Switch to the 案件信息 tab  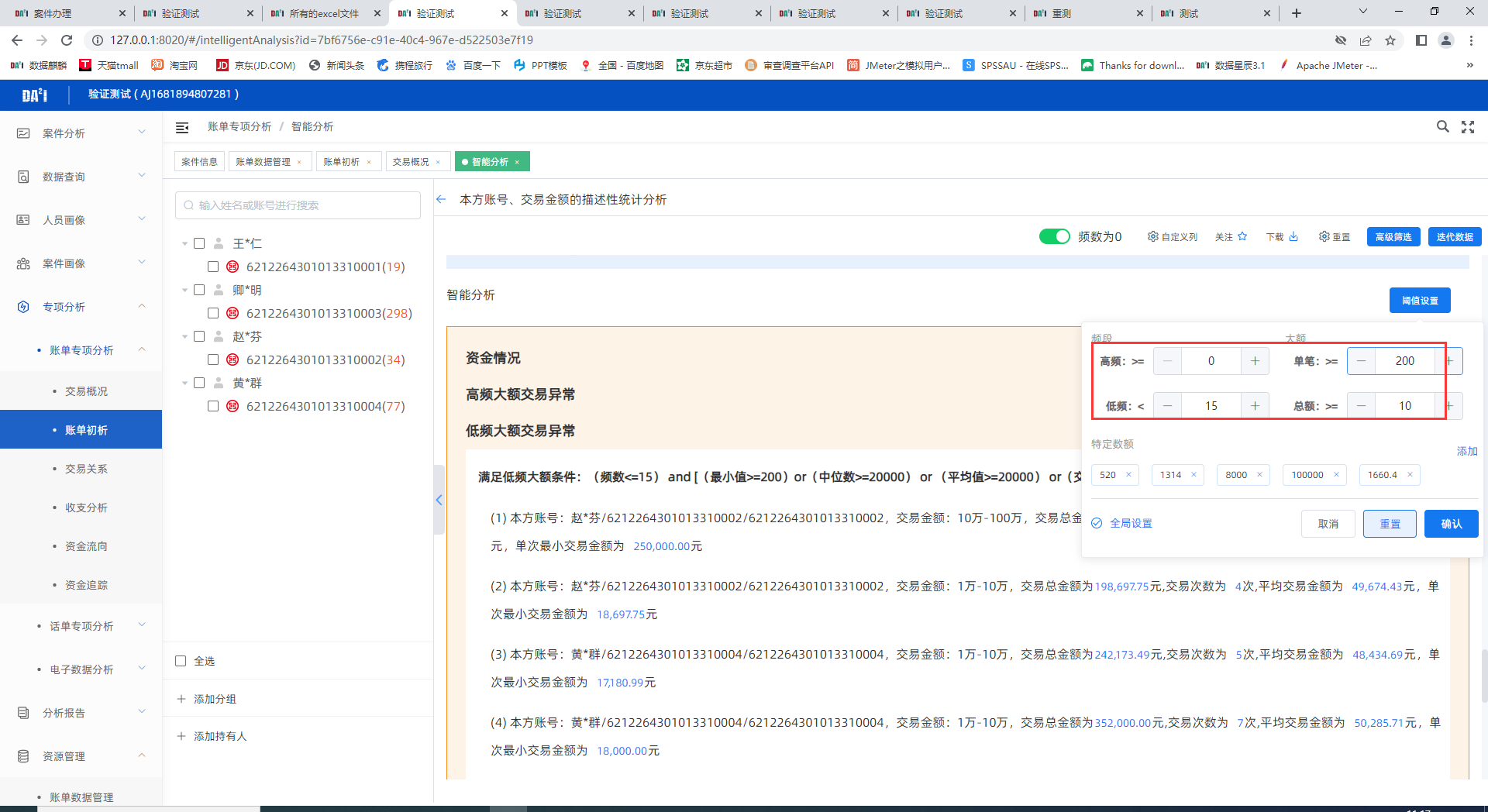[x=199, y=161]
